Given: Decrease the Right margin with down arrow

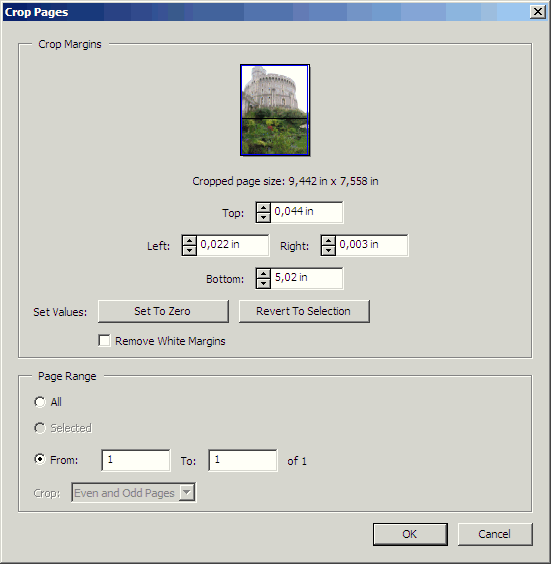Looking at the screenshot, I should point(328,250).
